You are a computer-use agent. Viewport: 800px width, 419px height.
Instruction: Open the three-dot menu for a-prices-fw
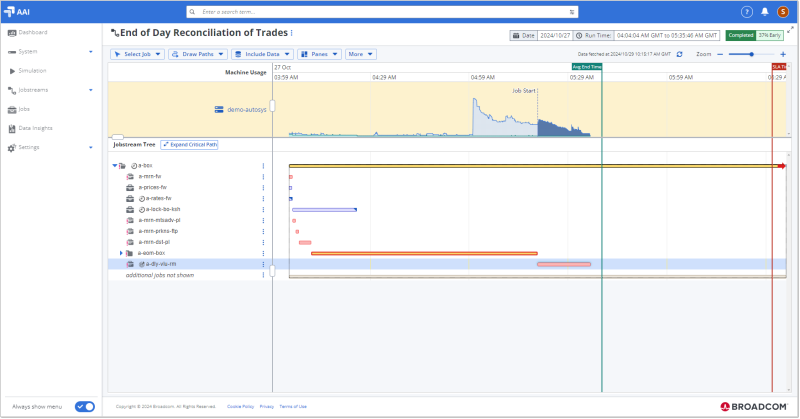[263, 188]
